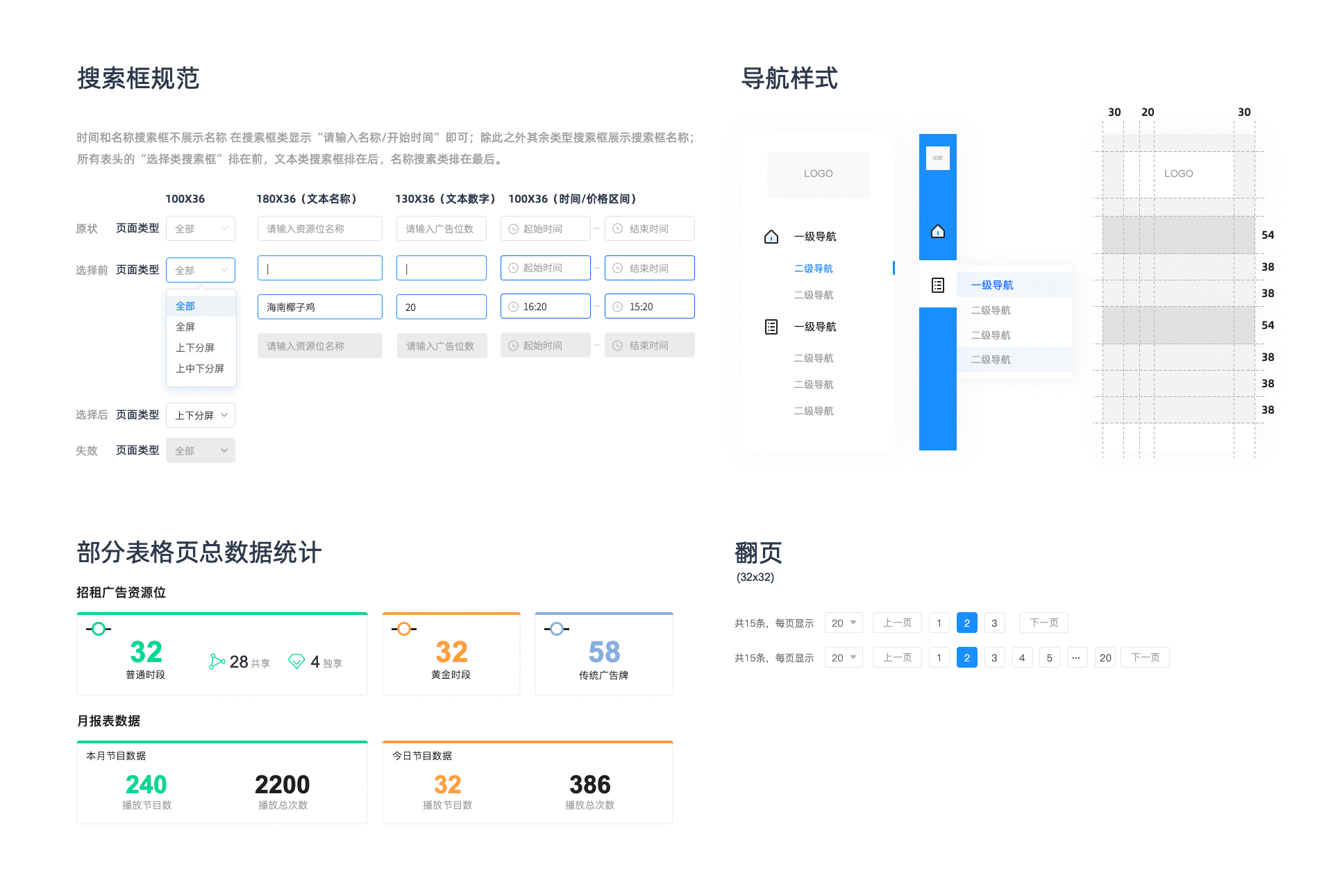Viewport: 1333px width, 896px height.
Task: Choose 全部 option in the dropdown list
Action: (201, 306)
